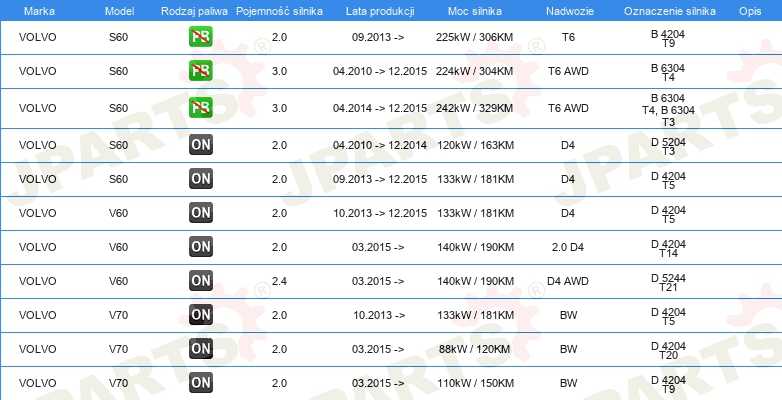Click the petrol icon in the 242kW / 329KM row
The height and width of the screenshot is (400, 782).
tap(200, 108)
